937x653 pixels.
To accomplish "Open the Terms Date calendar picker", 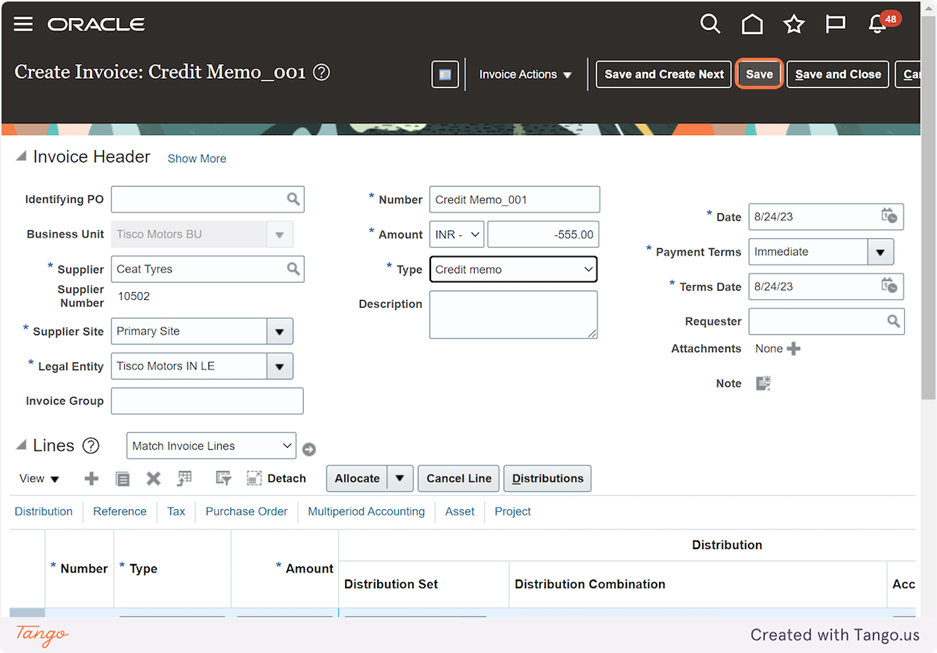I will [x=889, y=286].
